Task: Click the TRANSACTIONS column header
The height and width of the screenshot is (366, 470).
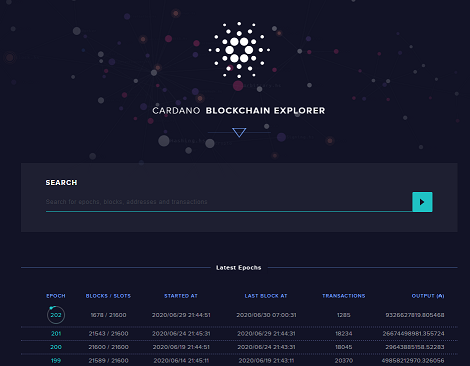Action: (x=344, y=296)
